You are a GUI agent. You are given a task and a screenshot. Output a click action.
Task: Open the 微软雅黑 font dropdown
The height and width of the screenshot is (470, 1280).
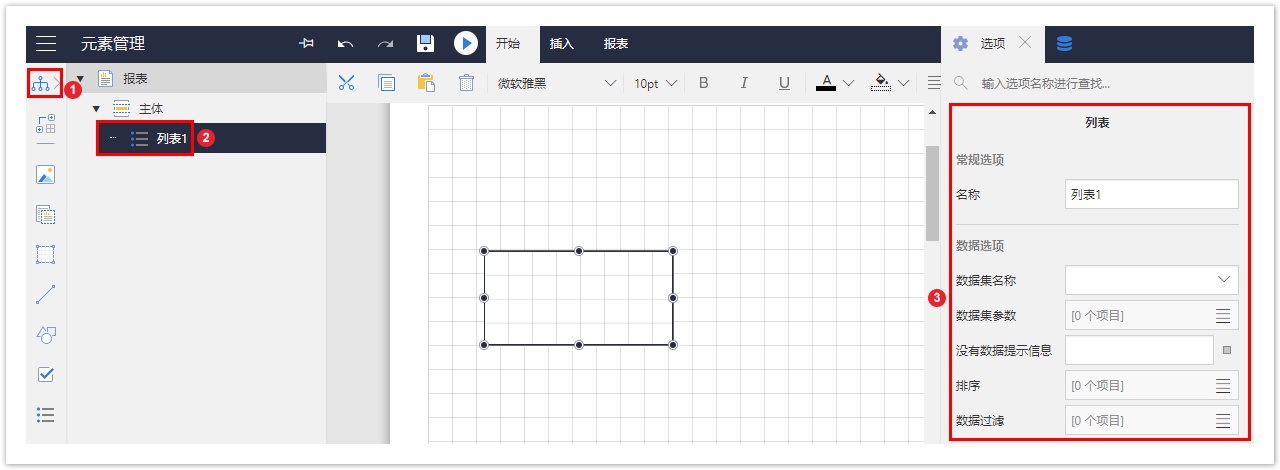point(556,83)
